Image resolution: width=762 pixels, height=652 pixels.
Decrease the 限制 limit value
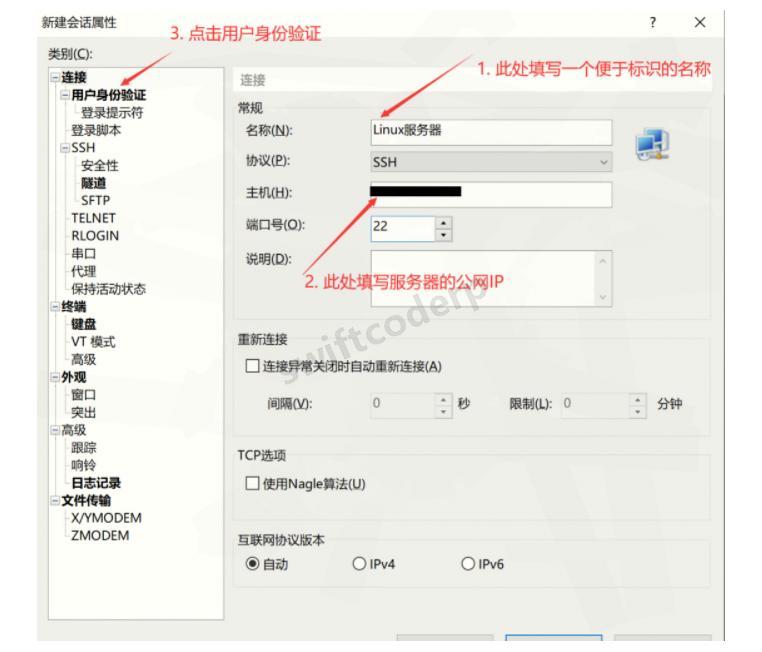tap(638, 412)
